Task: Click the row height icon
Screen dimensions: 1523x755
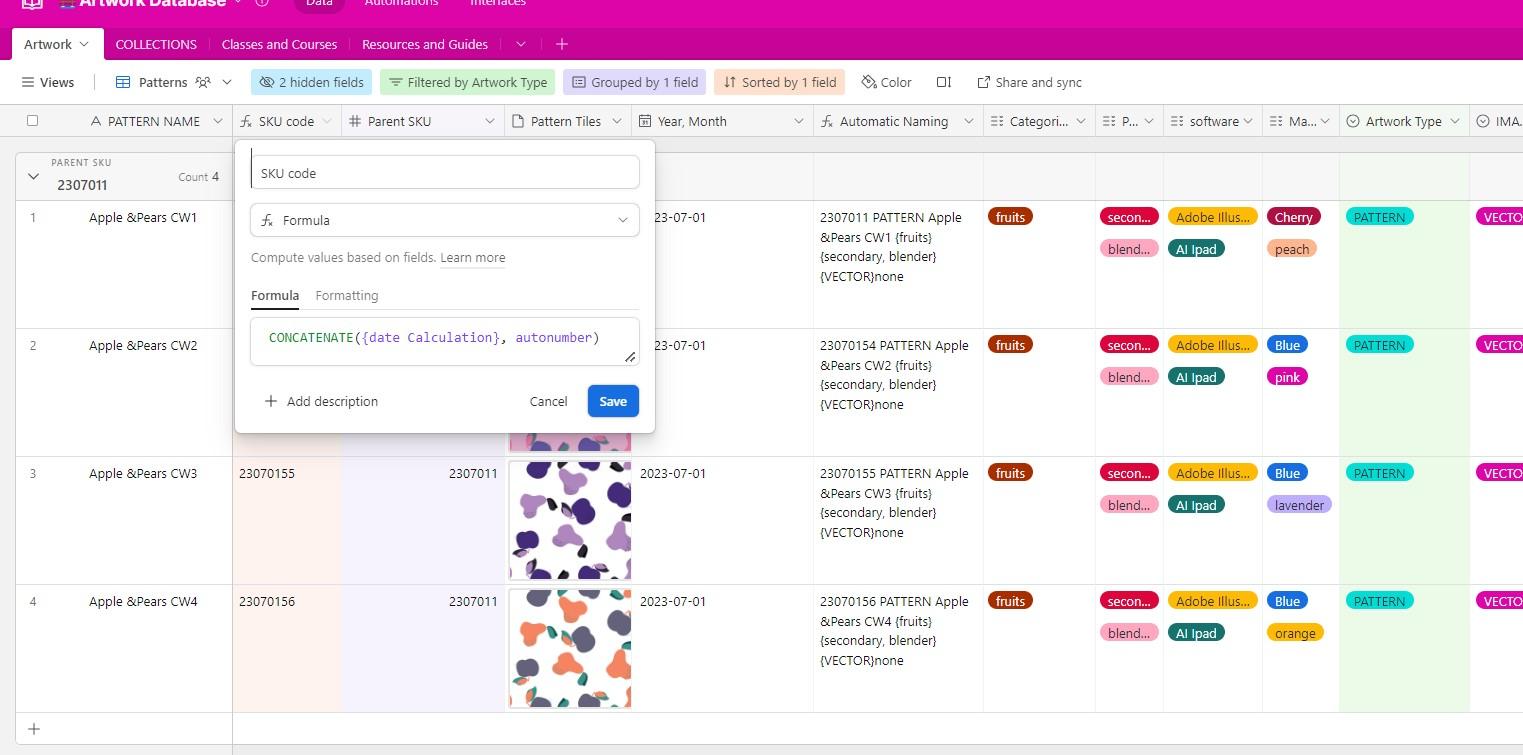Action: (x=944, y=82)
